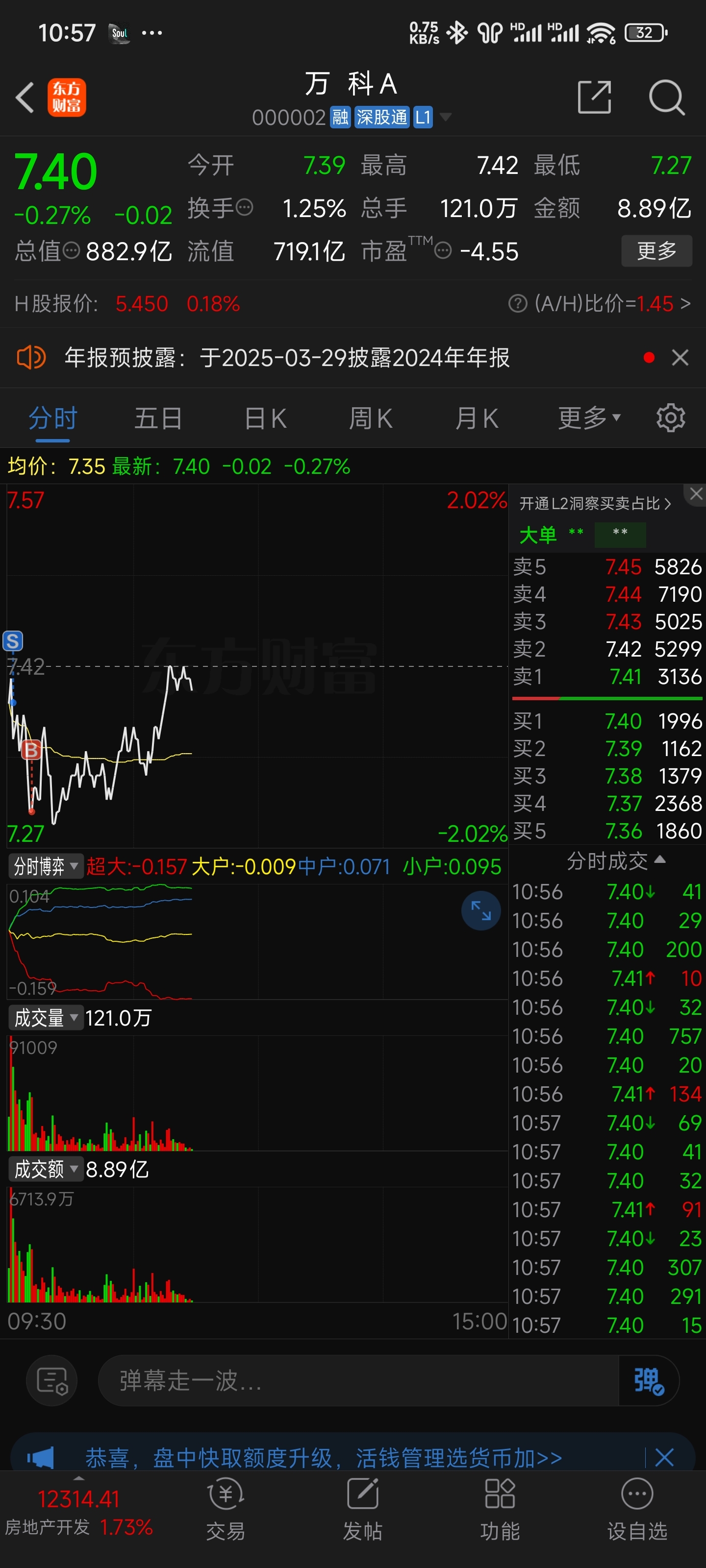Screen dimensions: 706x1568
Task: Tap the 大单 label
Action: (538, 535)
